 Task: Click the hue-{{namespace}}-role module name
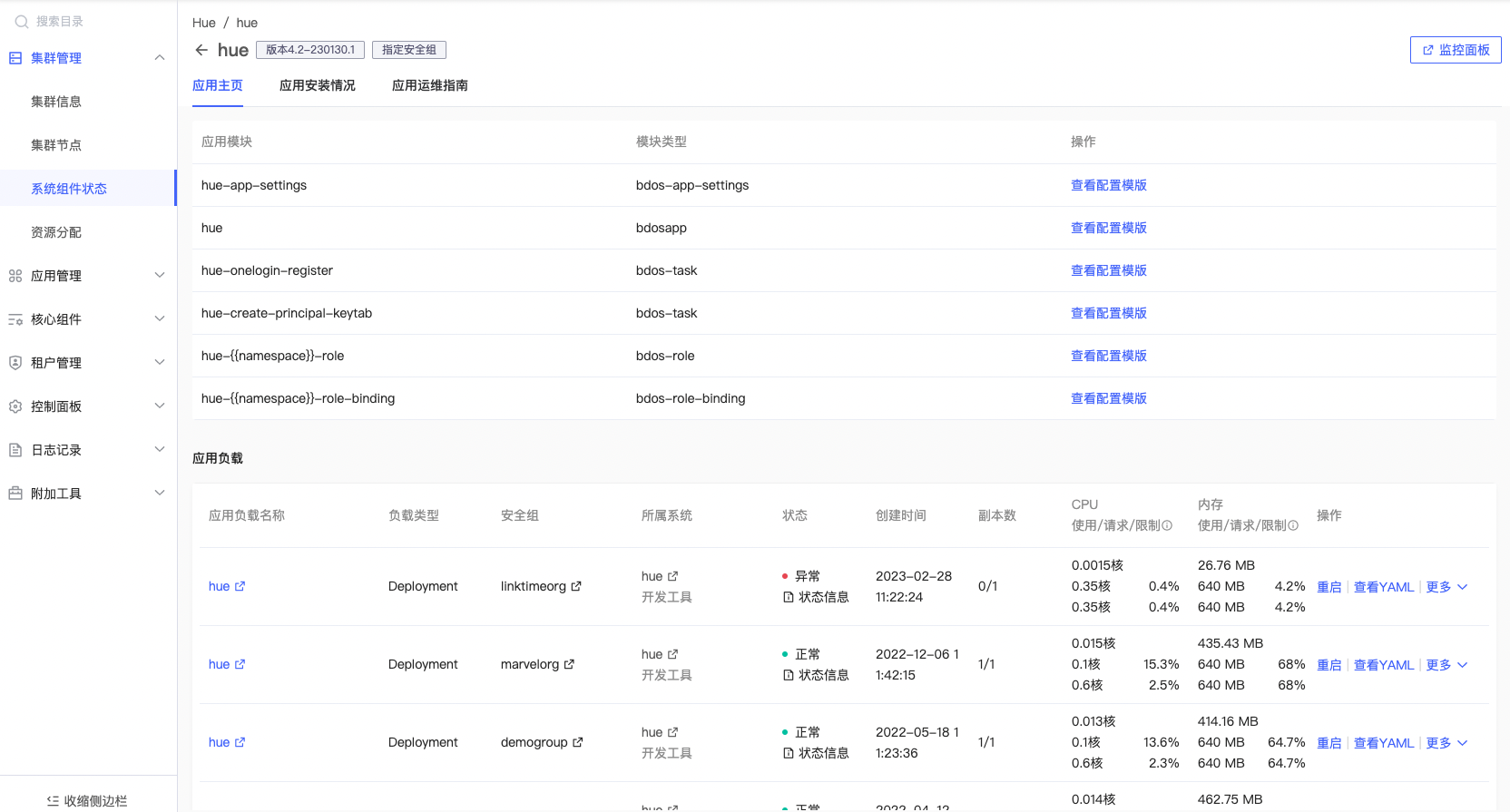coord(272,356)
